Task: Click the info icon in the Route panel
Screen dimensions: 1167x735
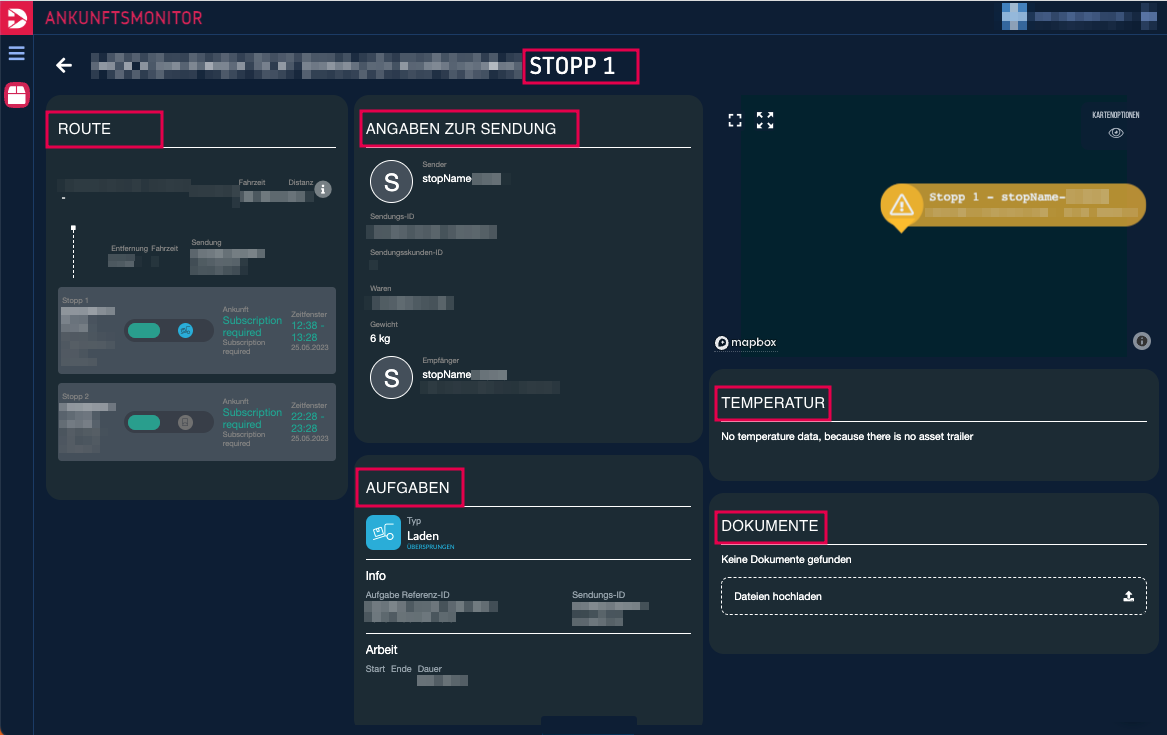Action: point(323,189)
